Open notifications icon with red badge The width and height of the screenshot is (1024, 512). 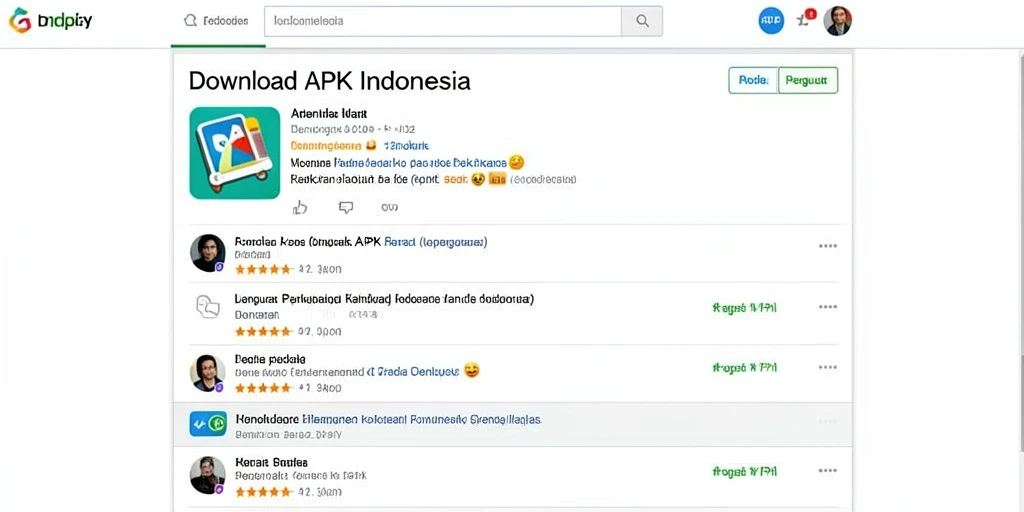coord(806,19)
